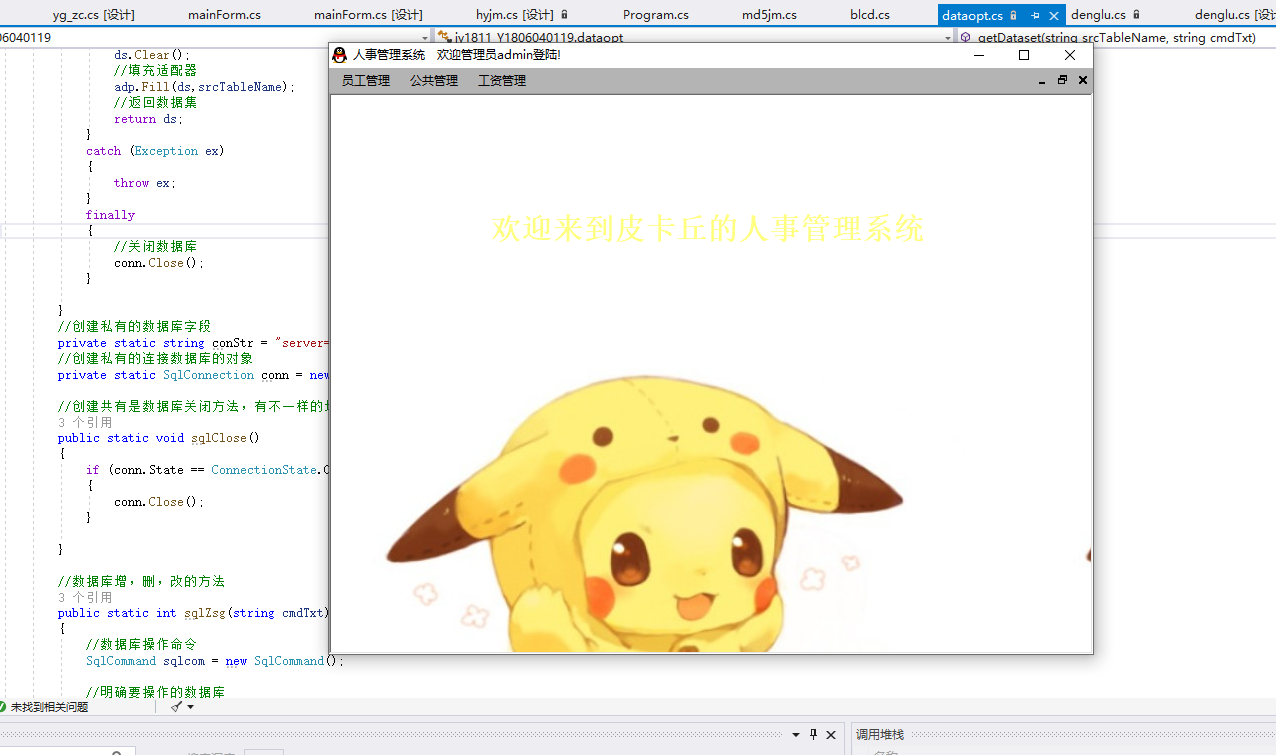This screenshot has height=755, width=1276.
Task: Click ConnectionState text in code
Action: coord(264,470)
